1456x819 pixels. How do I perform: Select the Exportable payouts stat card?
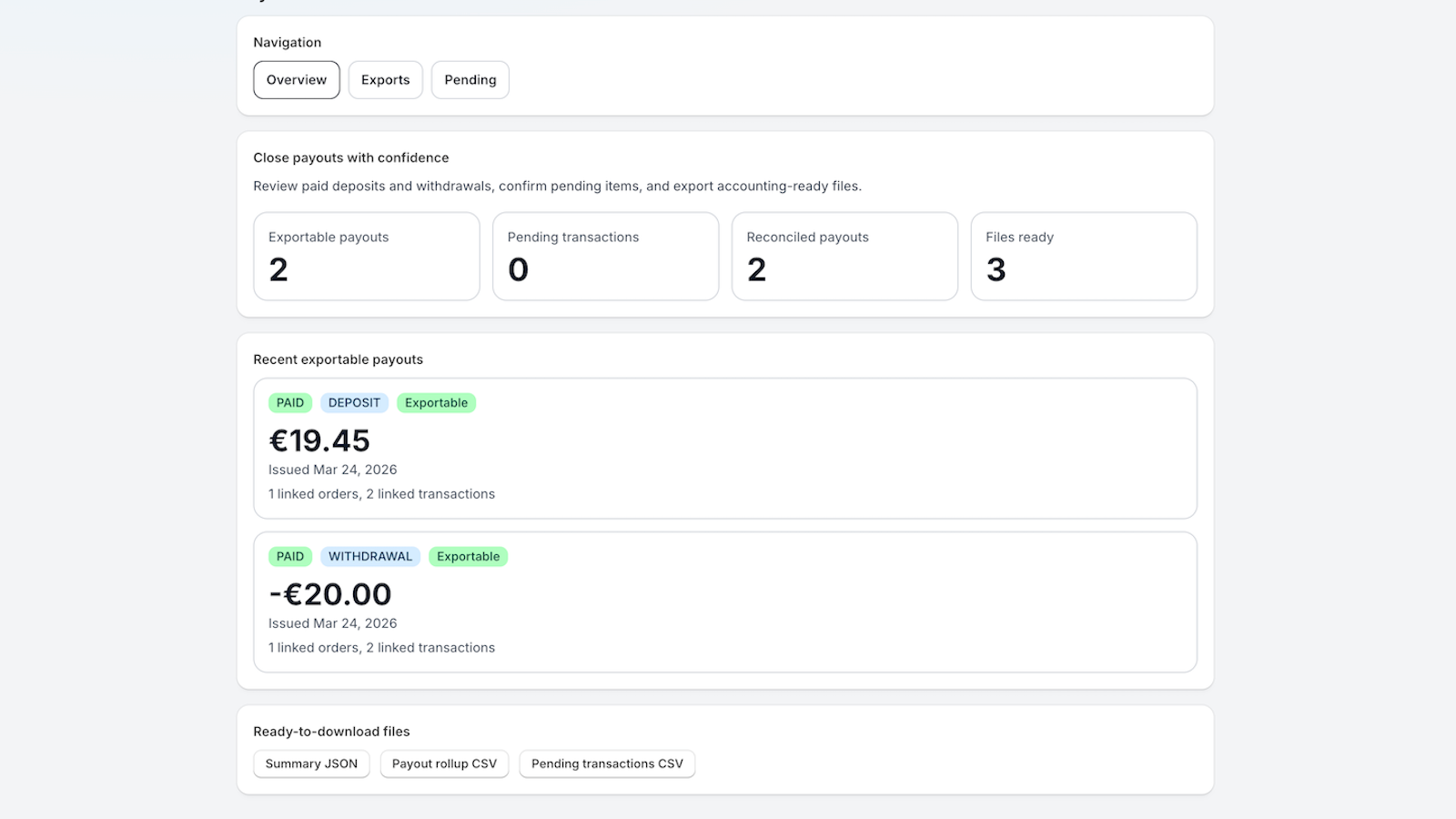[x=367, y=257]
